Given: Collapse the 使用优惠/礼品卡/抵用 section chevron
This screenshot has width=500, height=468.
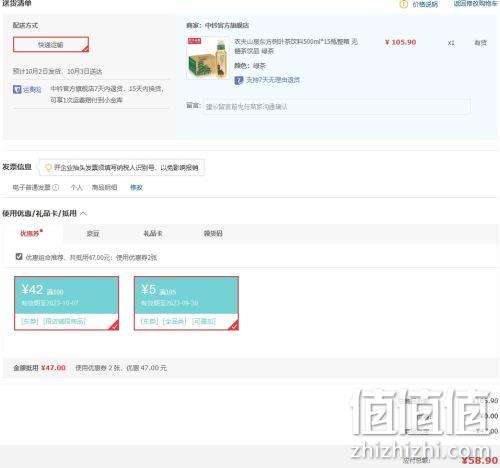Looking at the screenshot, I should tap(83, 213).
